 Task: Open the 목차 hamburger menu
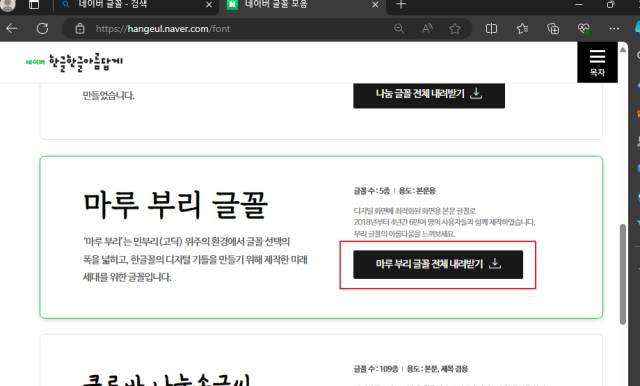point(597,62)
